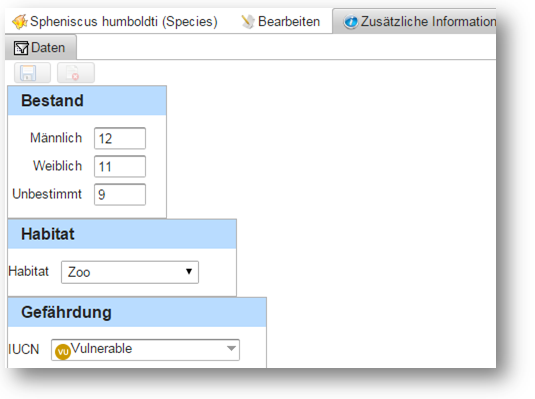
Task: Select the Daten tab
Action: click(41, 47)
